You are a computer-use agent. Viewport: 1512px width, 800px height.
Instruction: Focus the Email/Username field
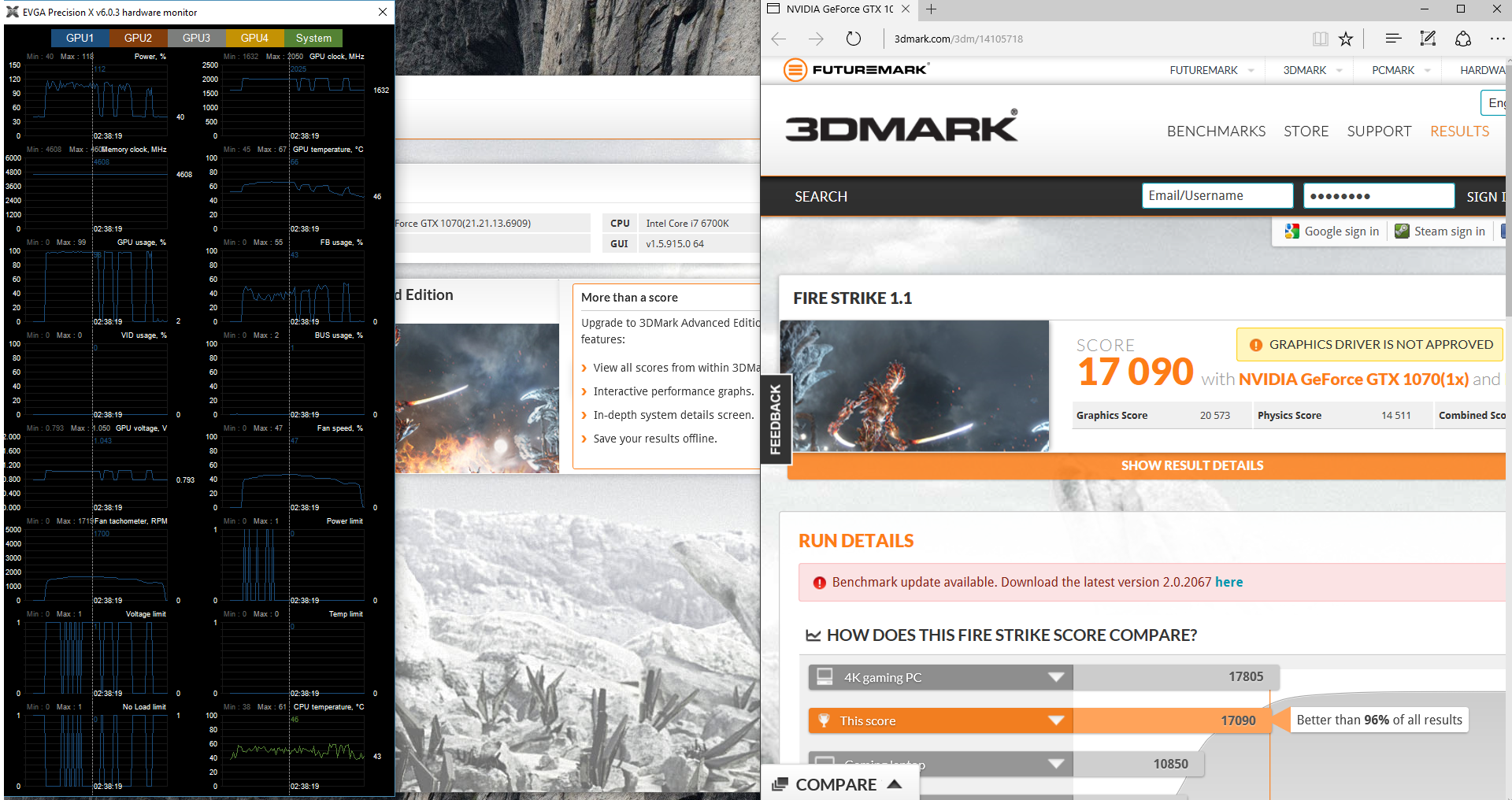(x=1217, y=196)
